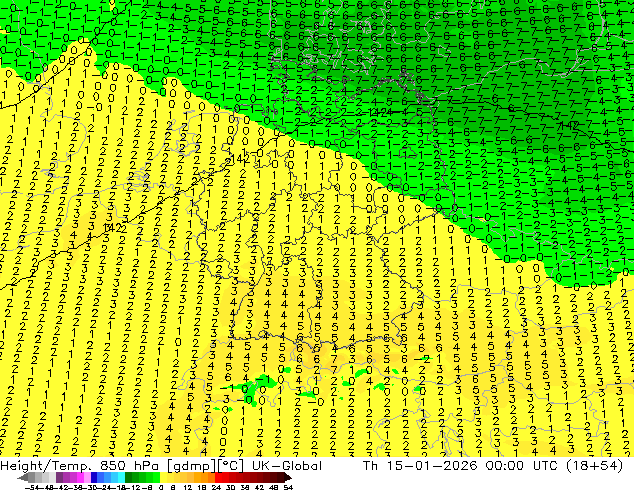
Task: Click the dark maroon right arrow of legend
Action: [288, 478]
